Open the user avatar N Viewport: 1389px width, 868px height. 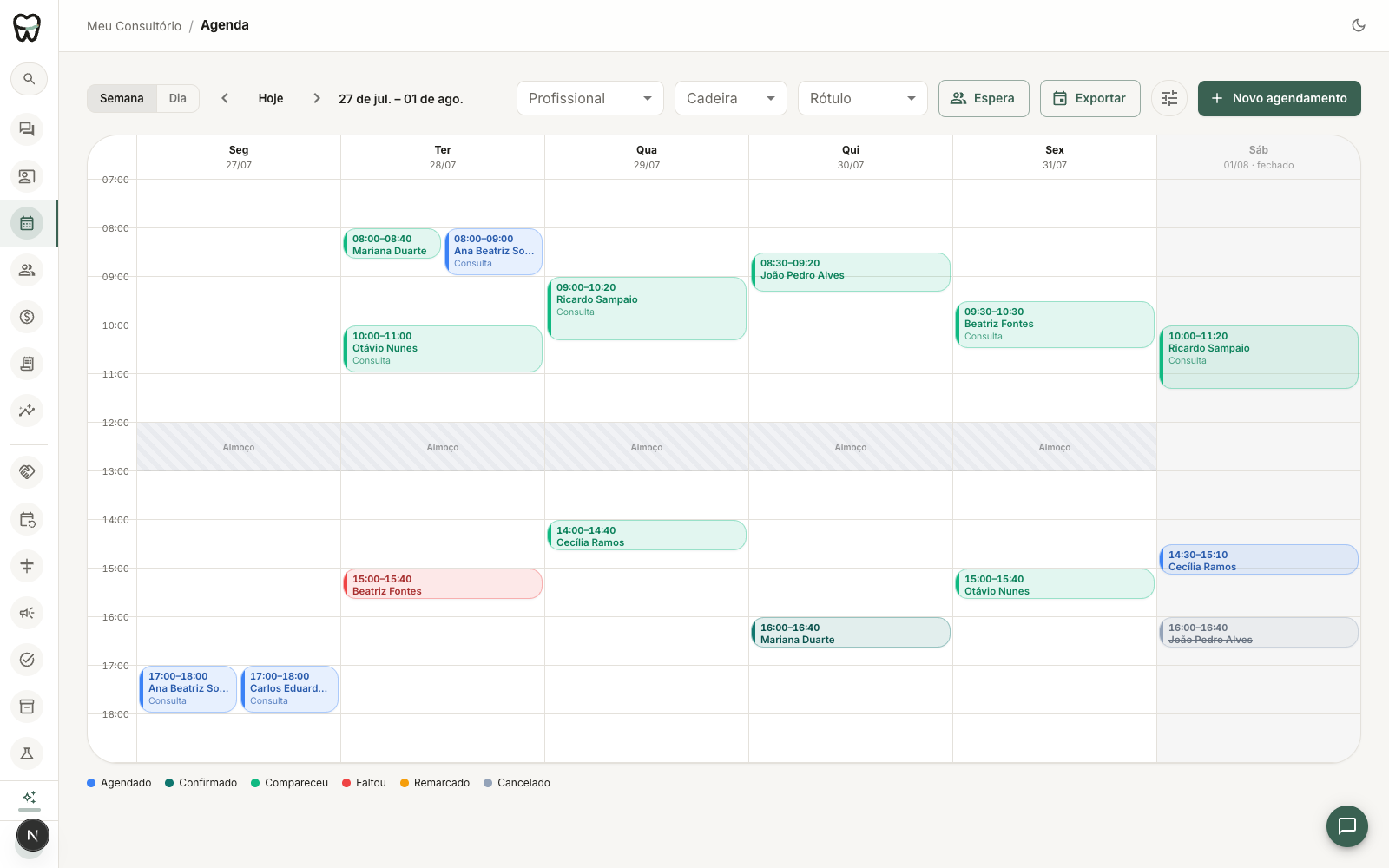[33, 836]
